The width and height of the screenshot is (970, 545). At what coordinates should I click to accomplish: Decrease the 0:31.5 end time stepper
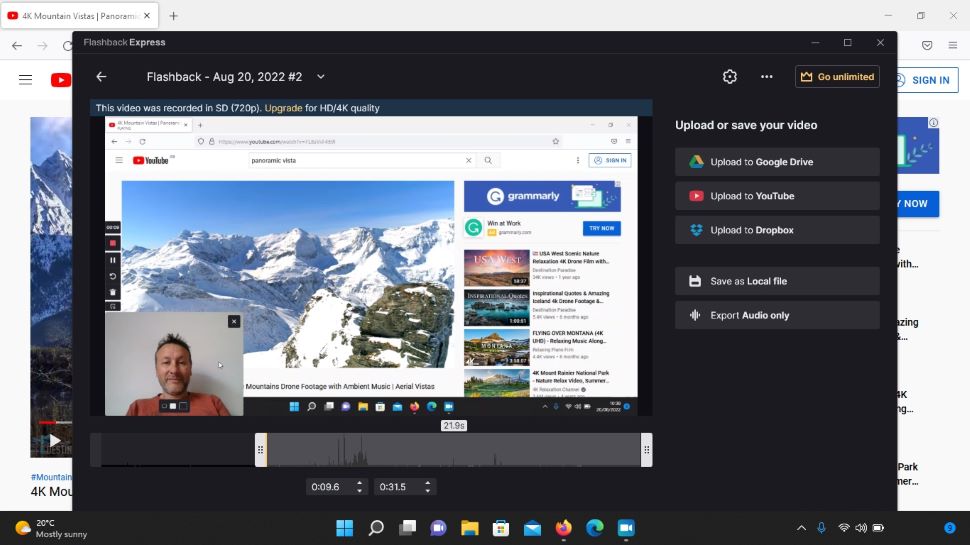(x=427, y=491)
